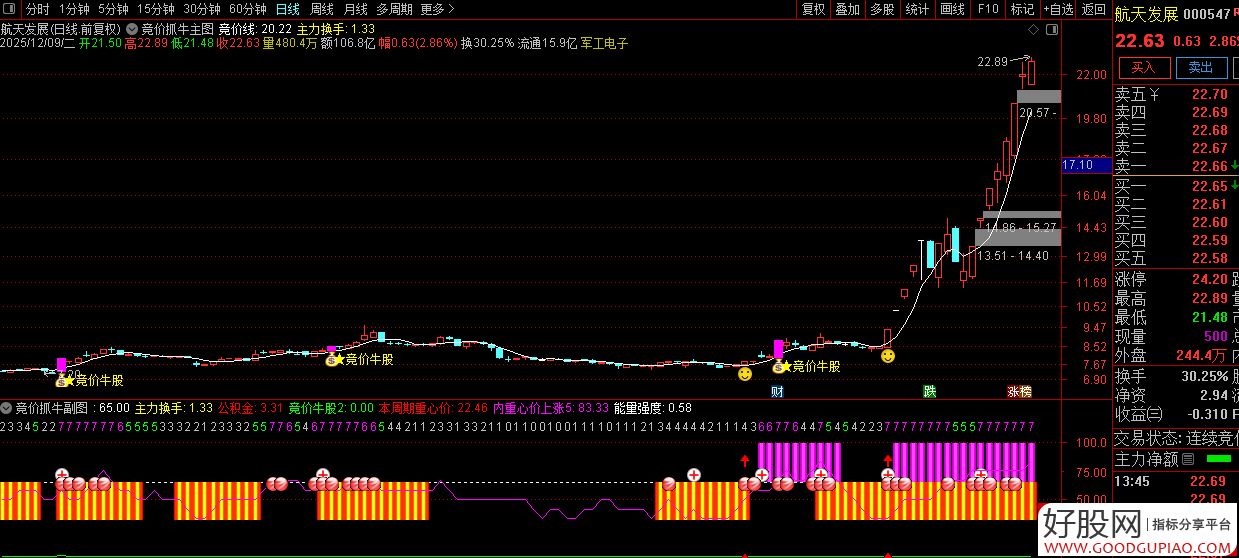
Task: Click the 好股网 site logo
Action: pos(1093,524)
